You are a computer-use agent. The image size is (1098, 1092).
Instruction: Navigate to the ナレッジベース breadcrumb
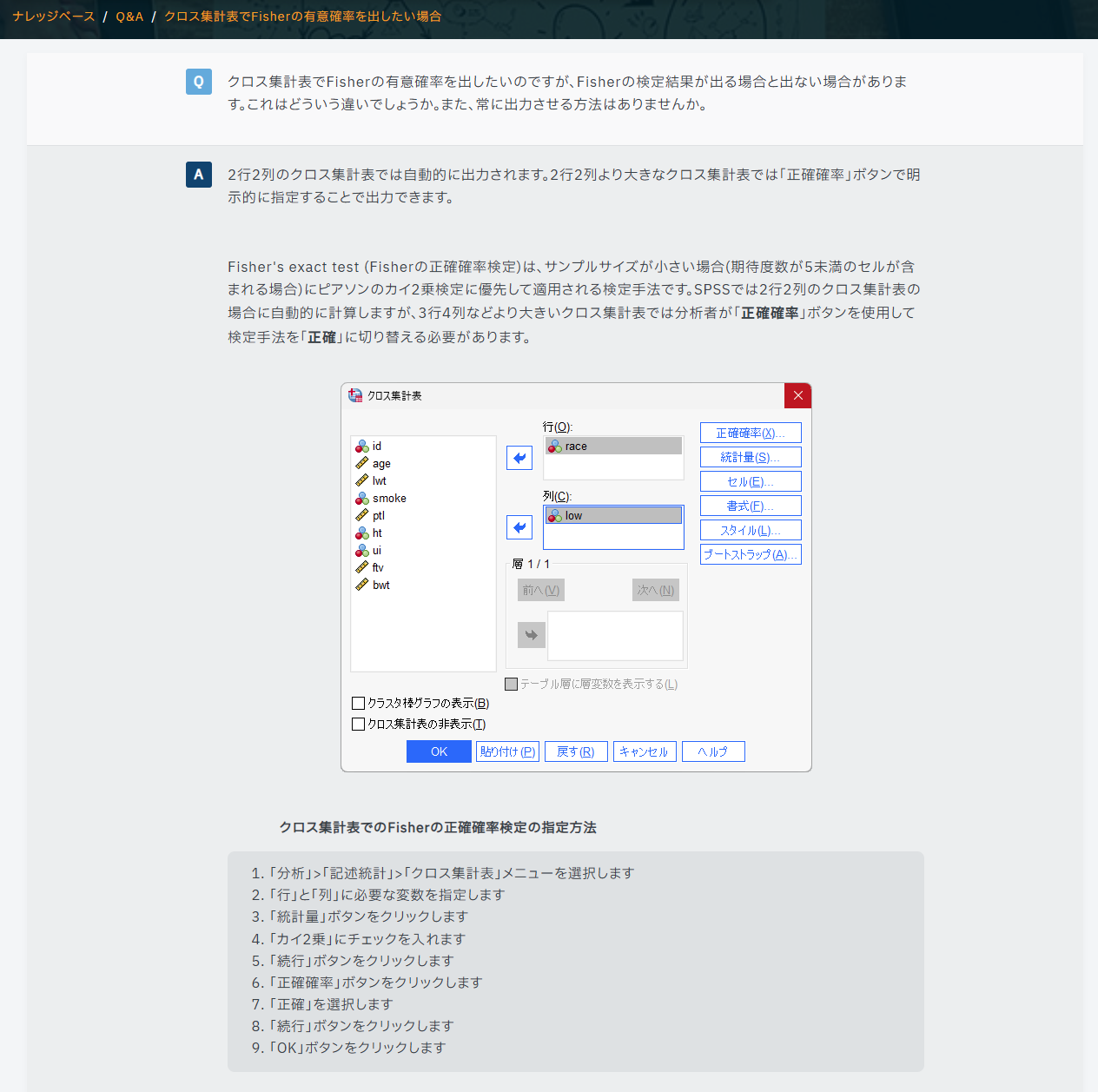[53, 16]
